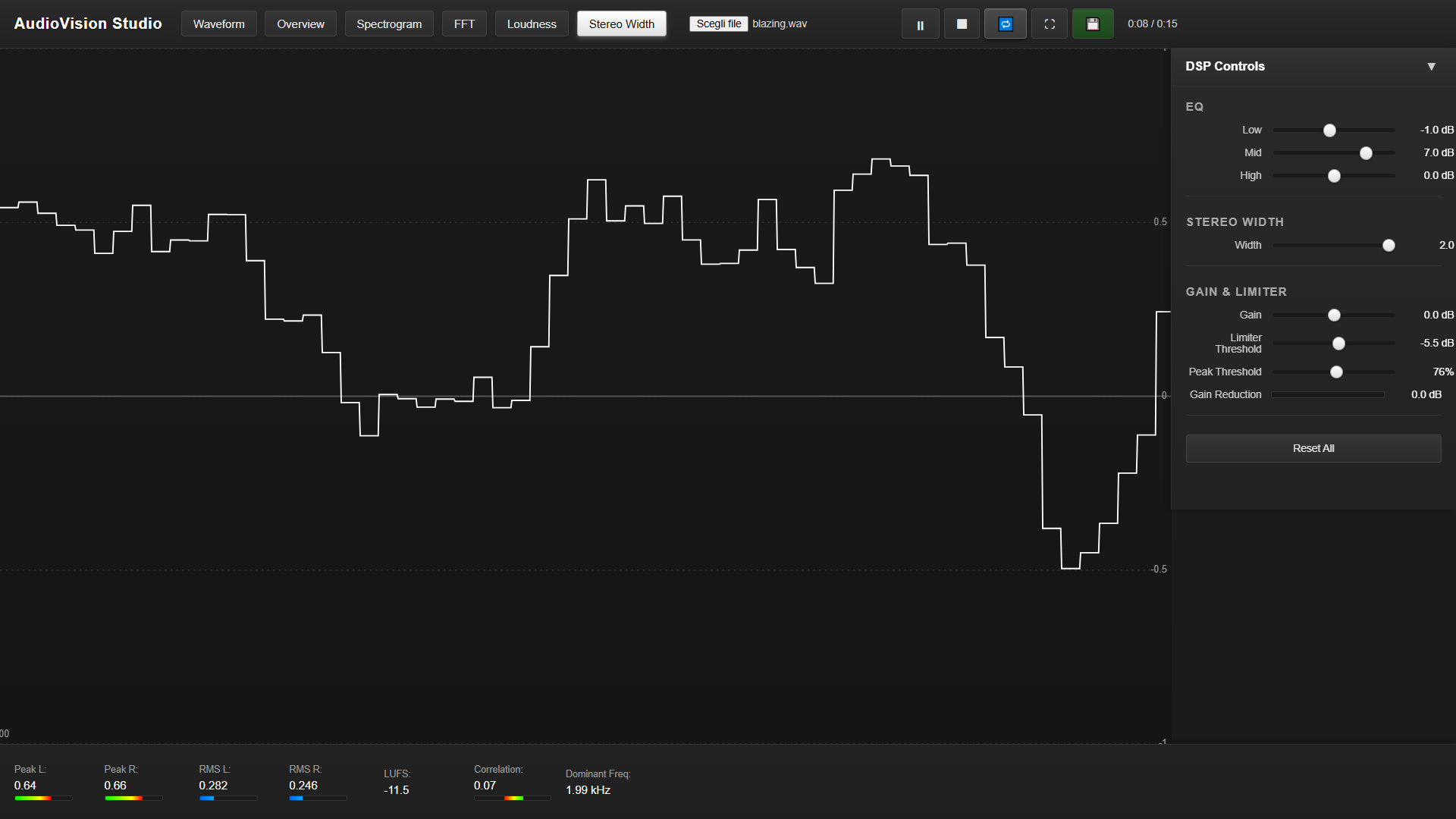Pause audio playback

tap(920, 24)
